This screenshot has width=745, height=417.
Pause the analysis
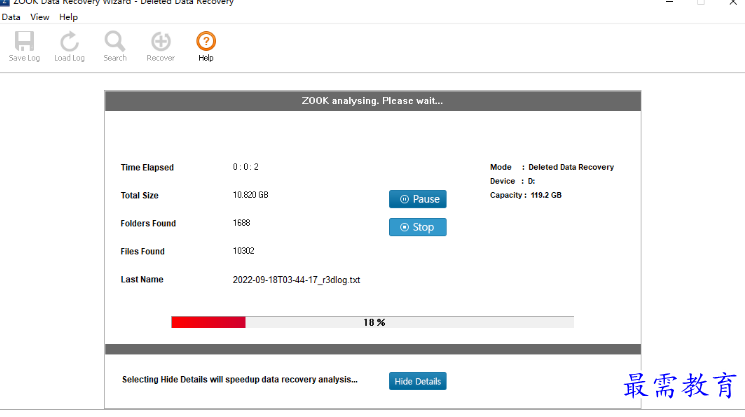tap(418, 199)
